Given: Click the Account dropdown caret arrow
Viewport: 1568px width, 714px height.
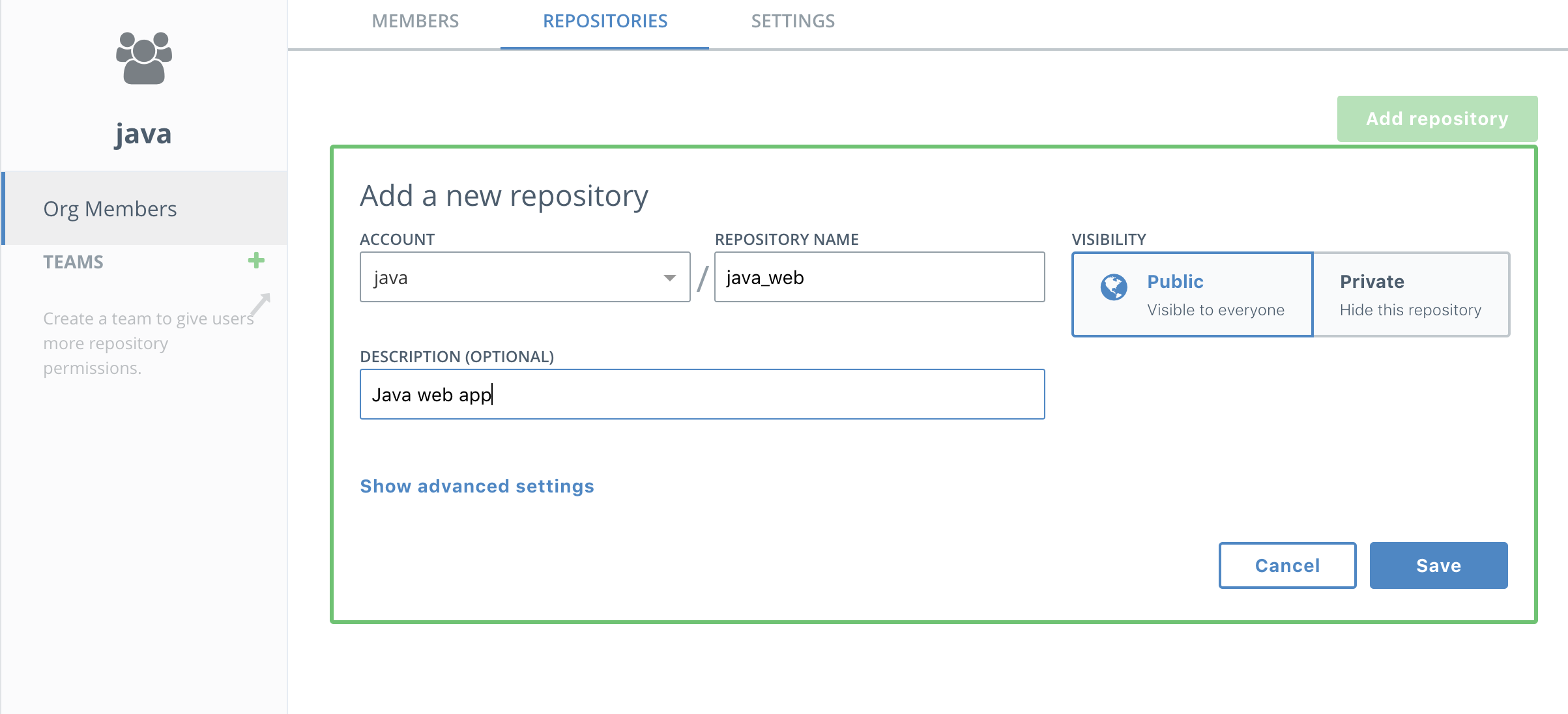Looking at the screenshot, I should click(x=669, y=278).
